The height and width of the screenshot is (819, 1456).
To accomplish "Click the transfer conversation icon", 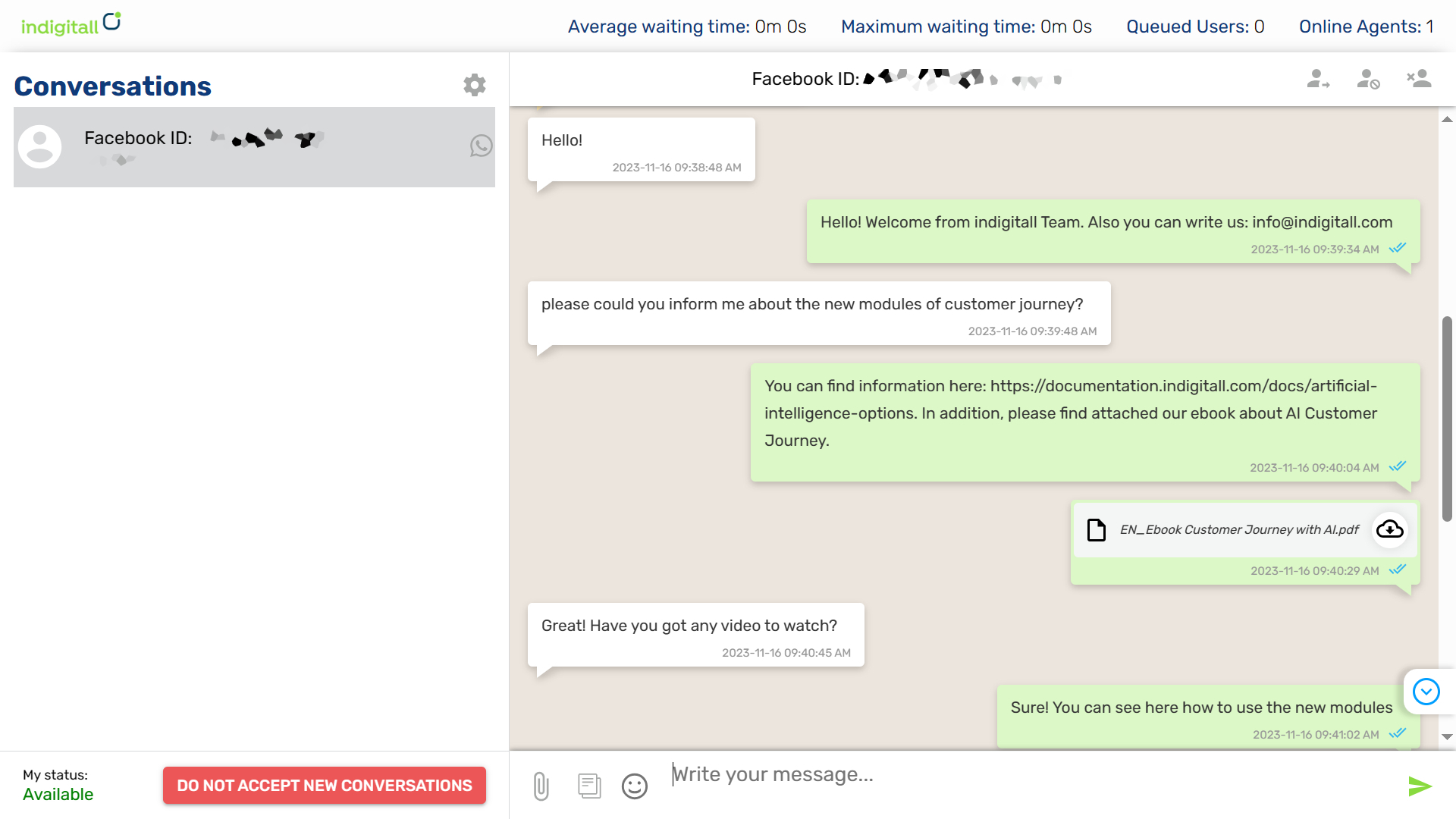I will click(x=1319, y=80).
